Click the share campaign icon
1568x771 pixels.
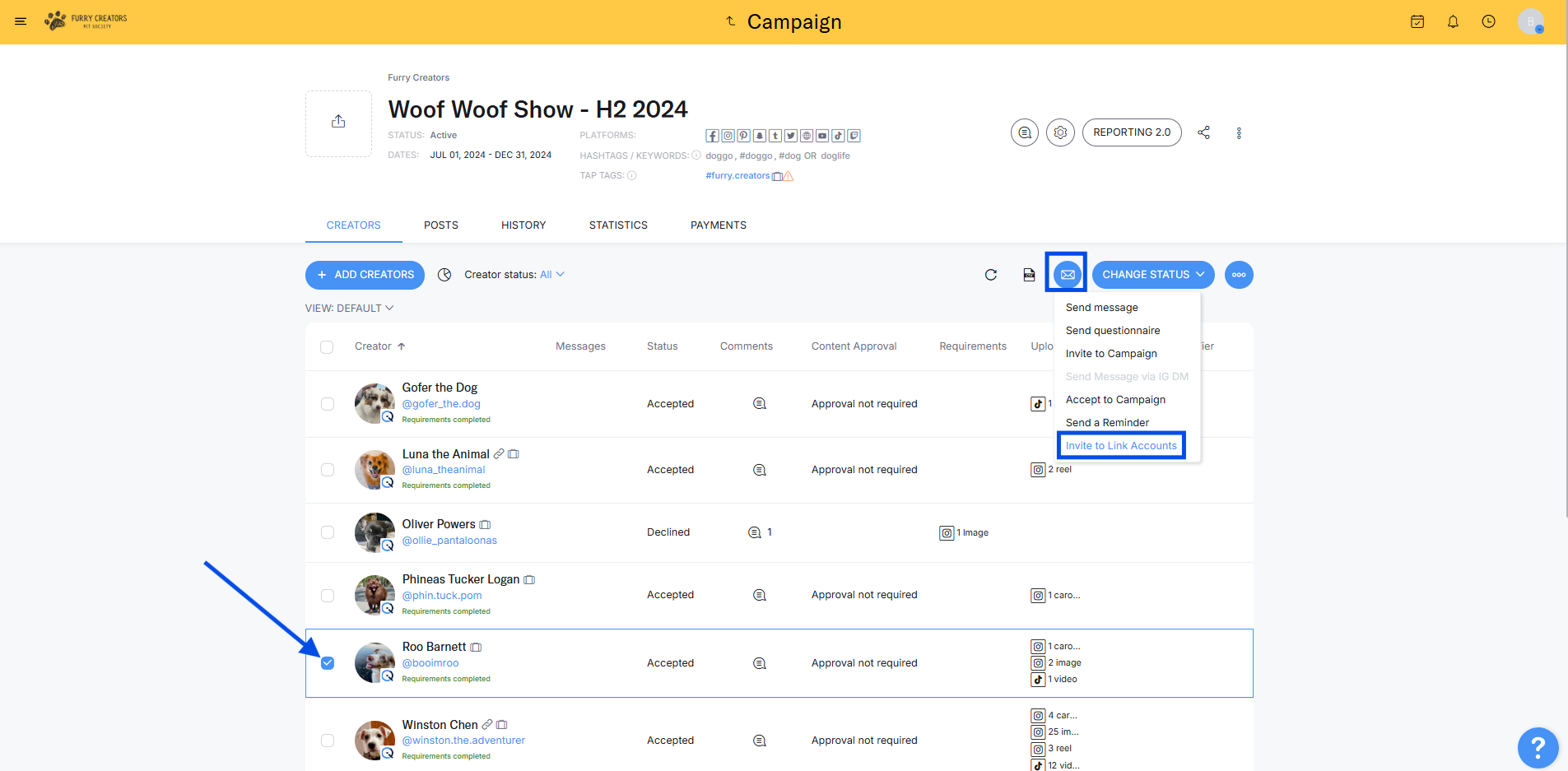[1203, 132]
